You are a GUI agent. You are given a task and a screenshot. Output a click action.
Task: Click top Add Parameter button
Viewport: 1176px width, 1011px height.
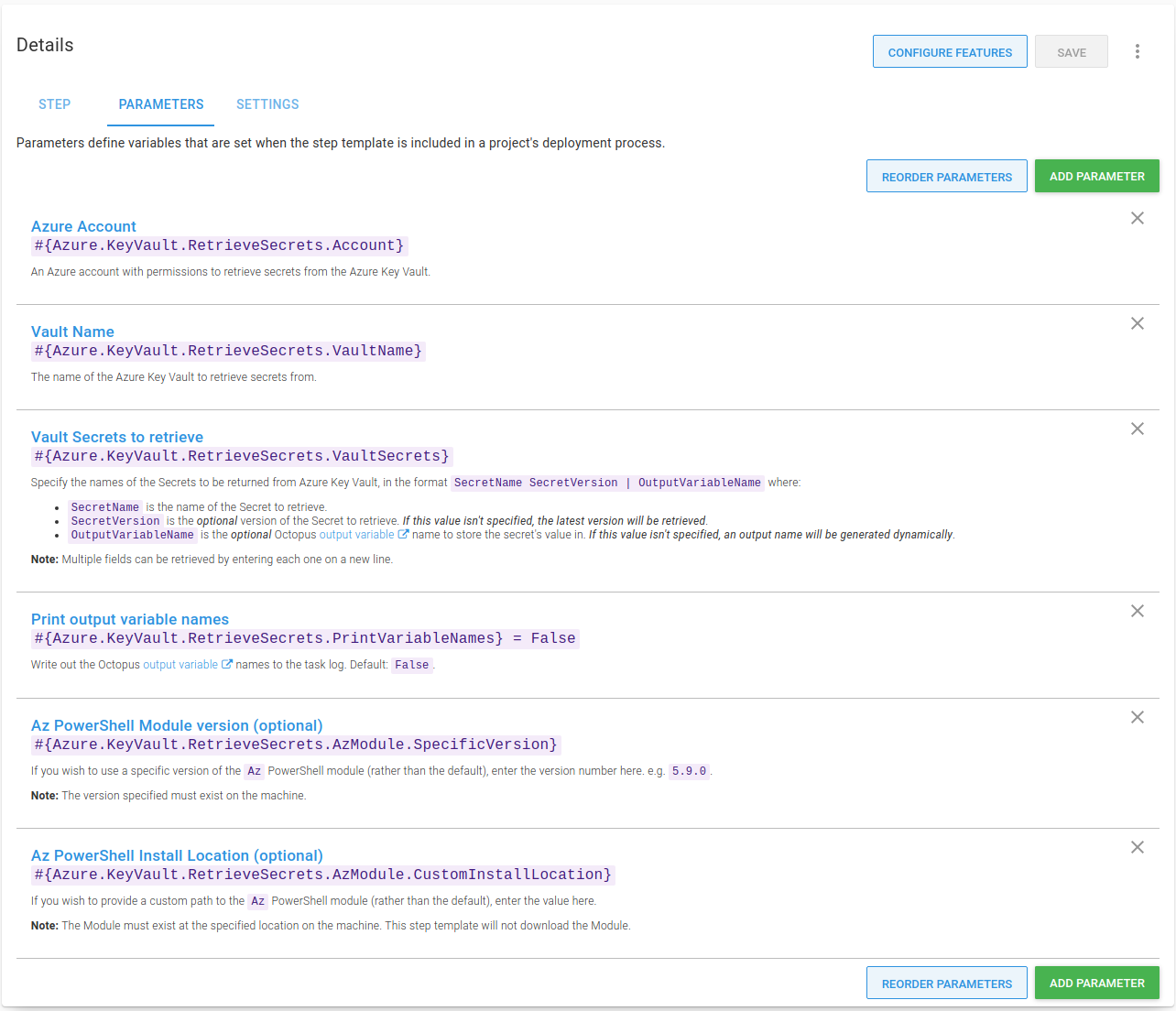point(1096,177)
